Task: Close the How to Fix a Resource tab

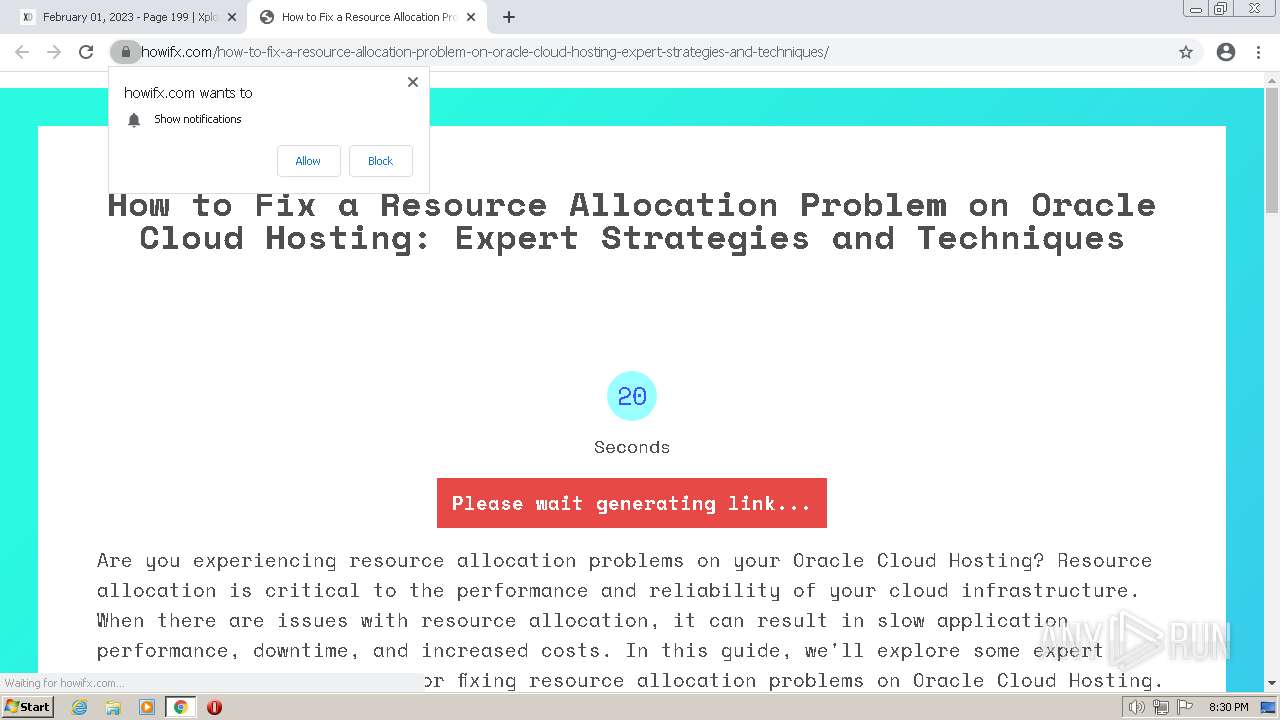Action: pyautogui.click(x=471, y=17)
